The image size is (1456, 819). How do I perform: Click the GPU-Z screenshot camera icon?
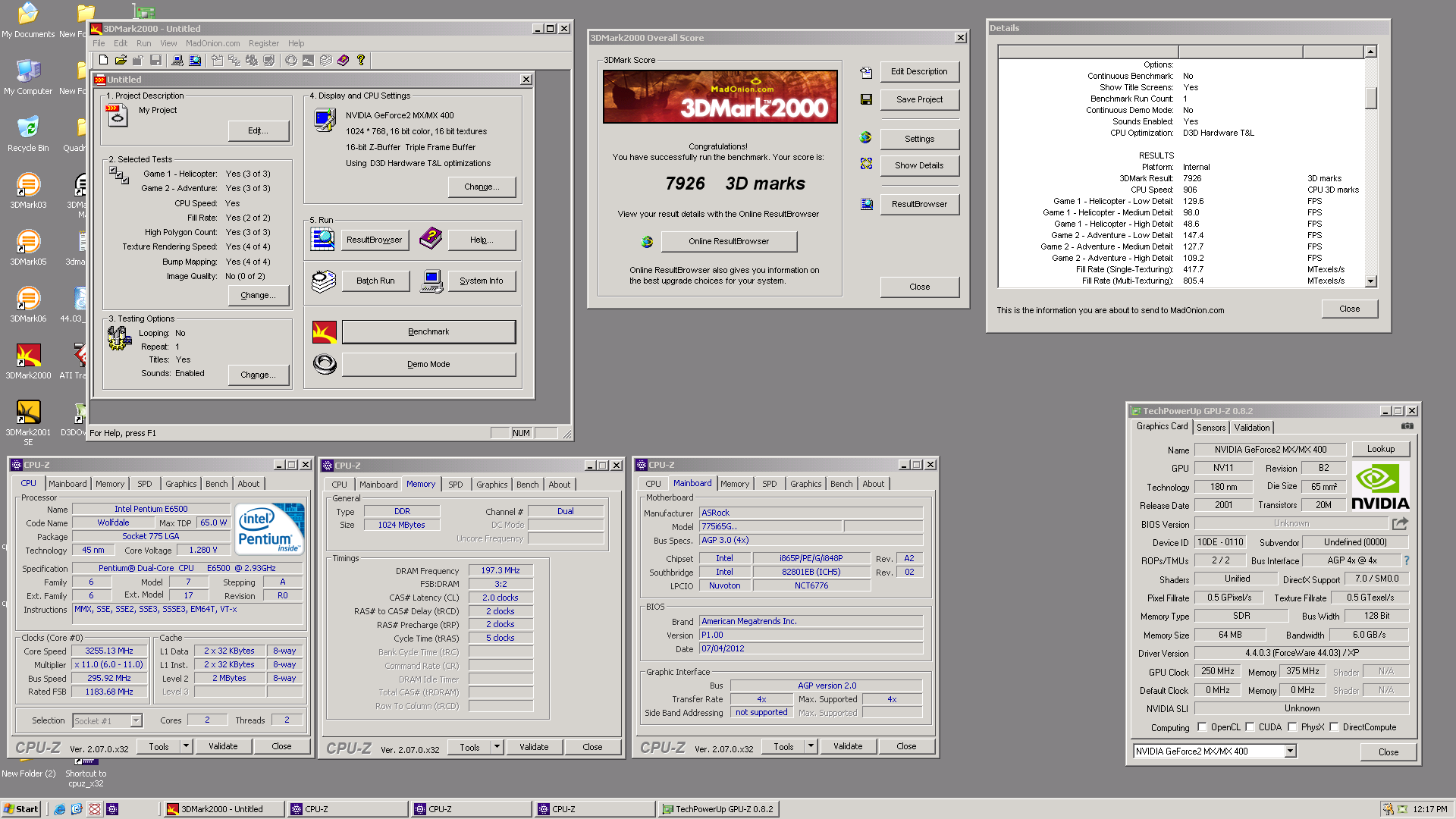point(1407,427)
